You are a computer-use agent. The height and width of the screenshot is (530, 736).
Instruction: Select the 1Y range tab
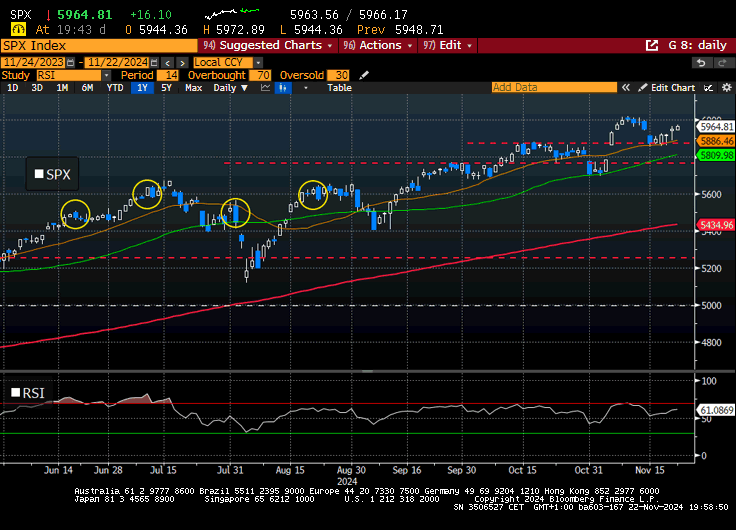coord(142,88)
